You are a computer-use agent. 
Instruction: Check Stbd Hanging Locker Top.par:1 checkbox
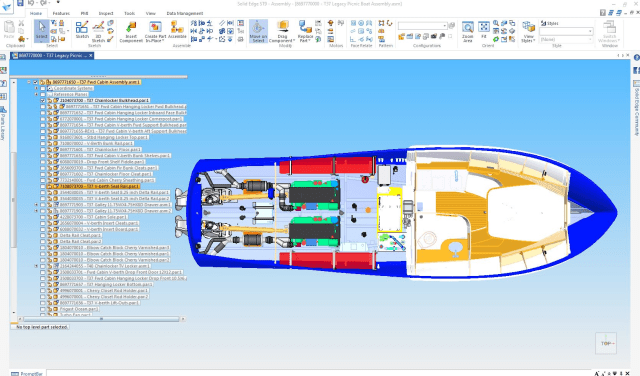(43, 137)
